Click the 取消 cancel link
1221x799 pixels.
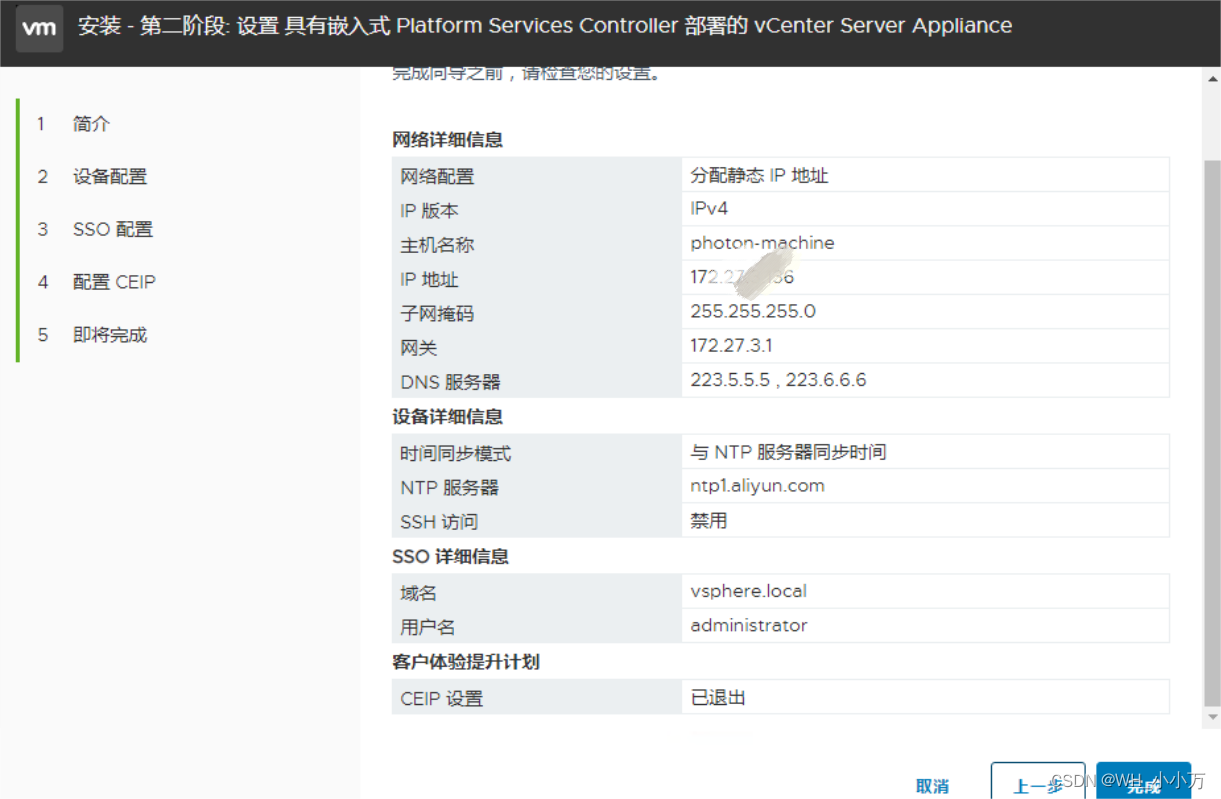[932, 786]
